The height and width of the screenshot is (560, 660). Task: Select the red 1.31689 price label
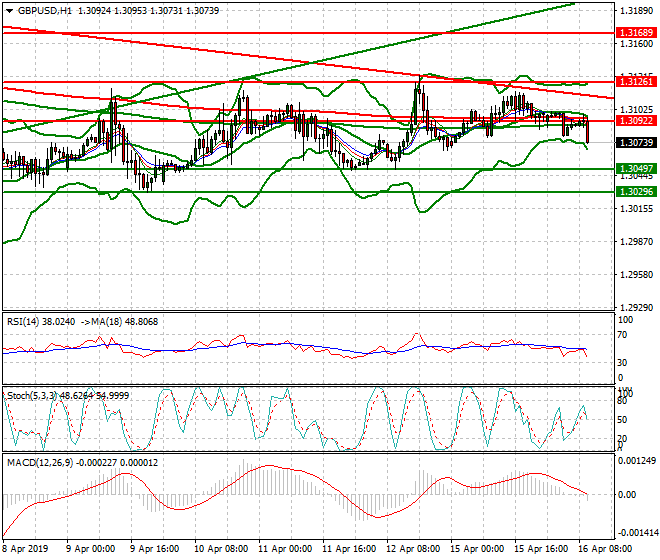point(636,32)
